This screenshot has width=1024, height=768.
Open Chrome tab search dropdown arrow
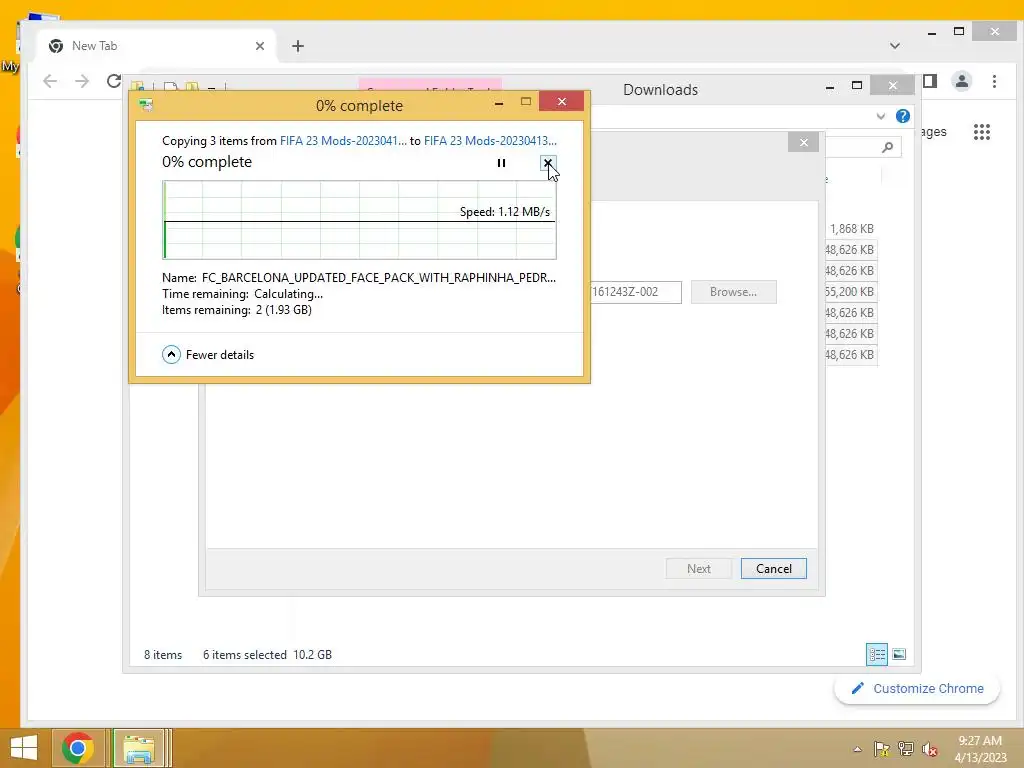(x=895, y=46)
